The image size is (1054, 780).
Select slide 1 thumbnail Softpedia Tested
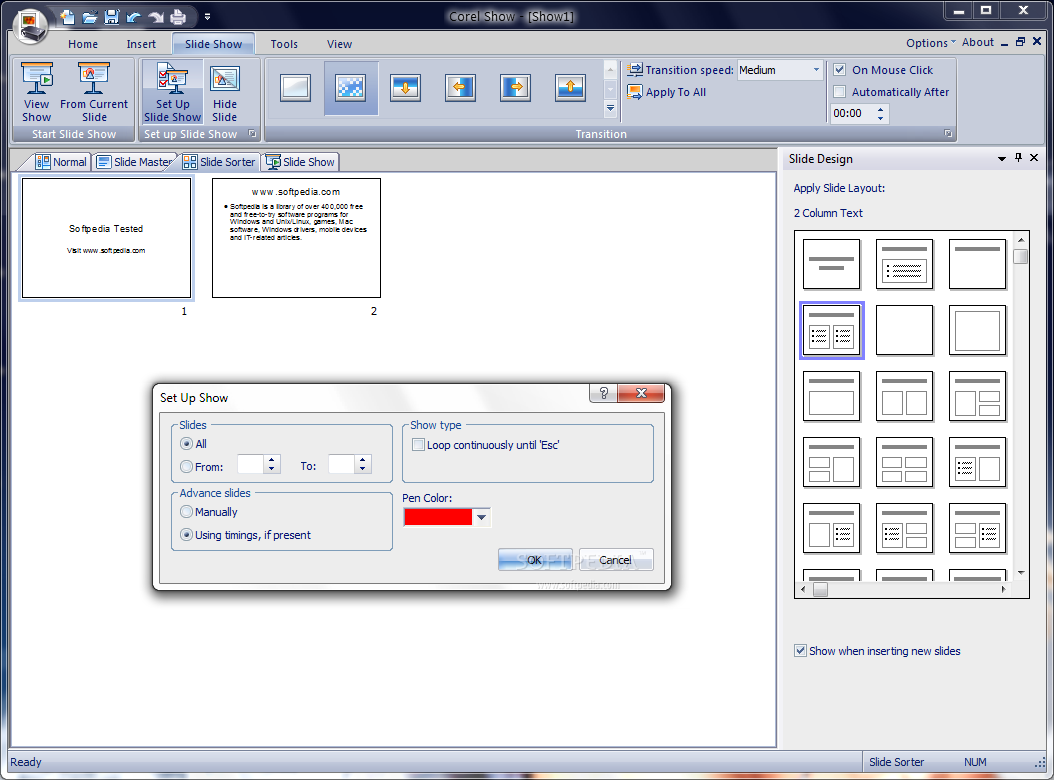tap(106, 238)
